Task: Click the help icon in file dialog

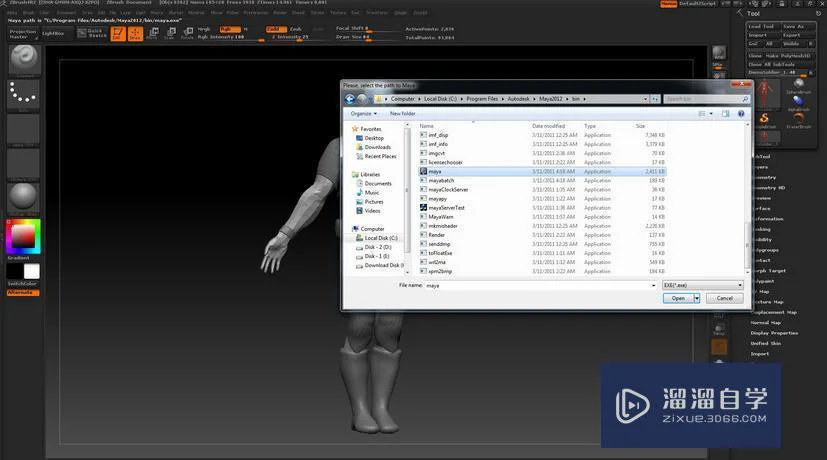Action: pyautogui.click(x=741, y=113)
